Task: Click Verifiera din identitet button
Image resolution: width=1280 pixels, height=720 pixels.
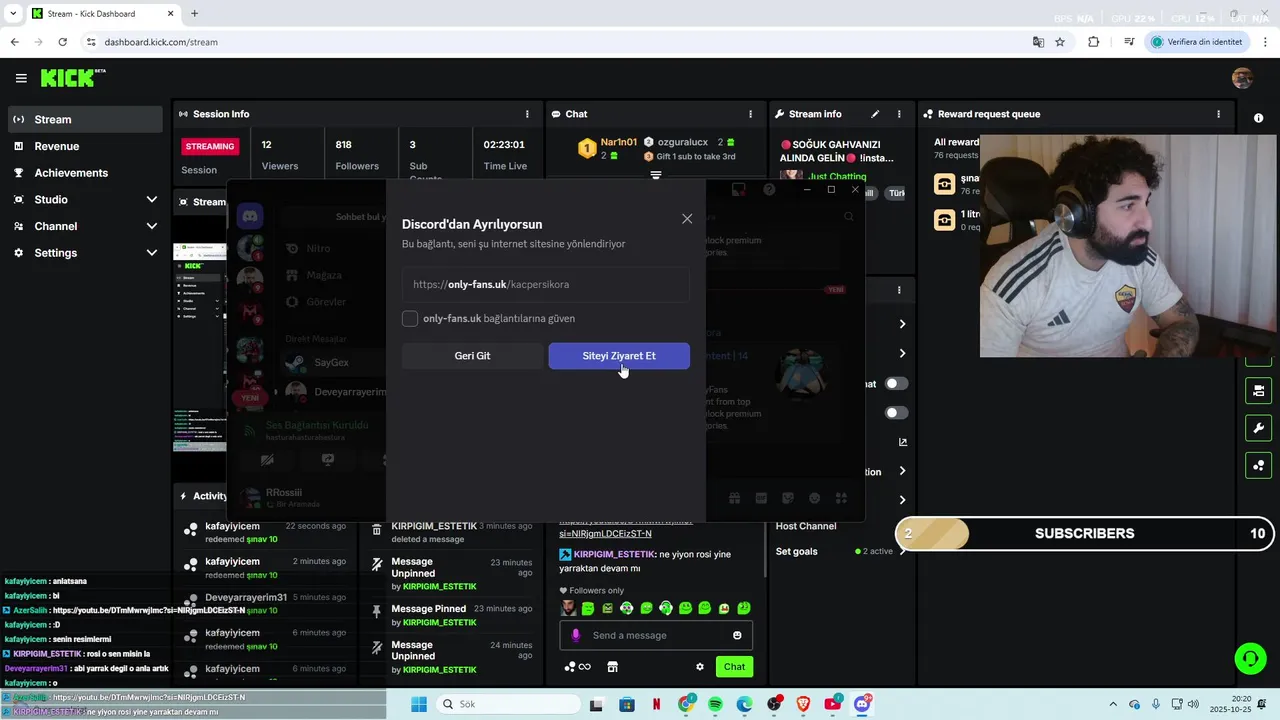Action: point(1197,42)
